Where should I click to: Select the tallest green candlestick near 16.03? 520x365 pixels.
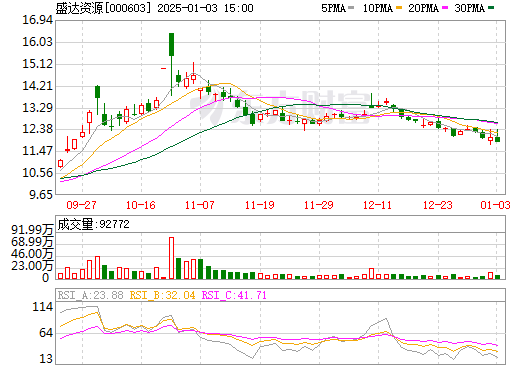coord(171,44)
